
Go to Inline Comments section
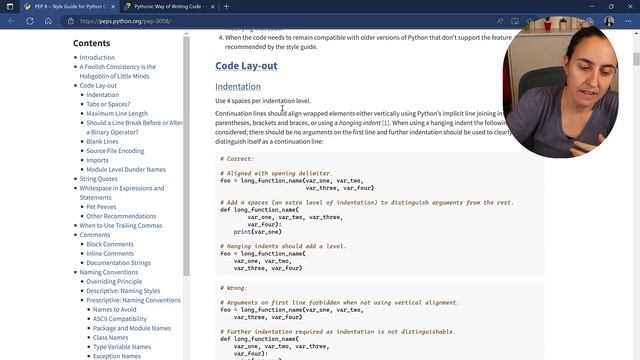point(110,253)
